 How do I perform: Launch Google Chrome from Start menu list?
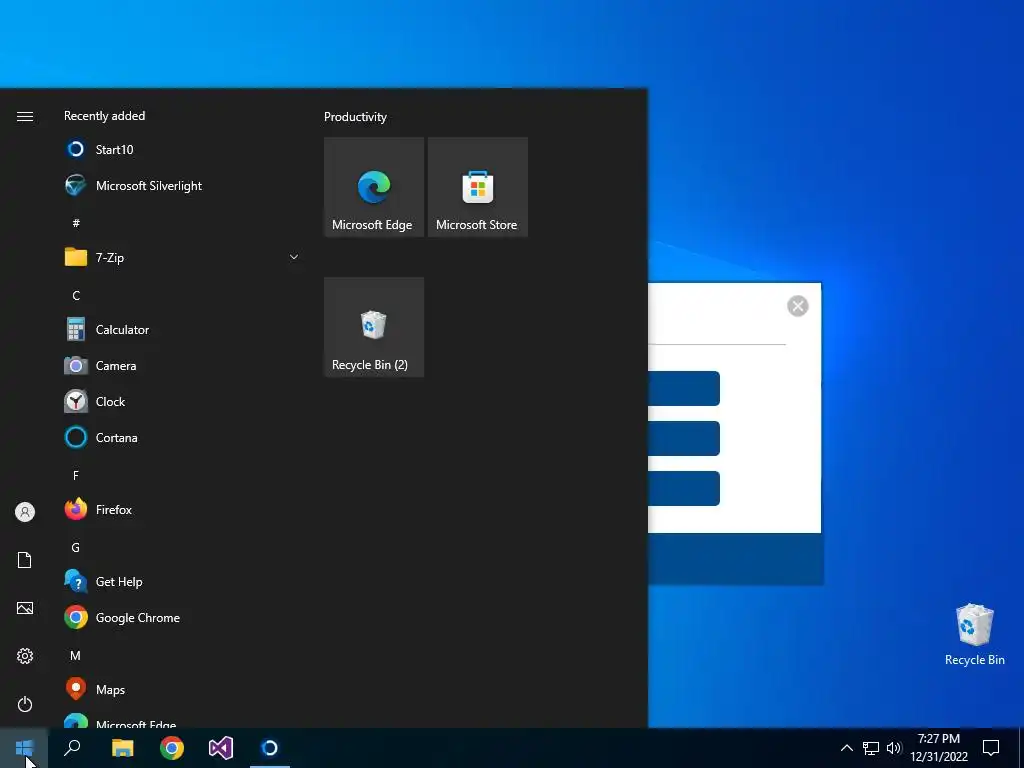183,618
